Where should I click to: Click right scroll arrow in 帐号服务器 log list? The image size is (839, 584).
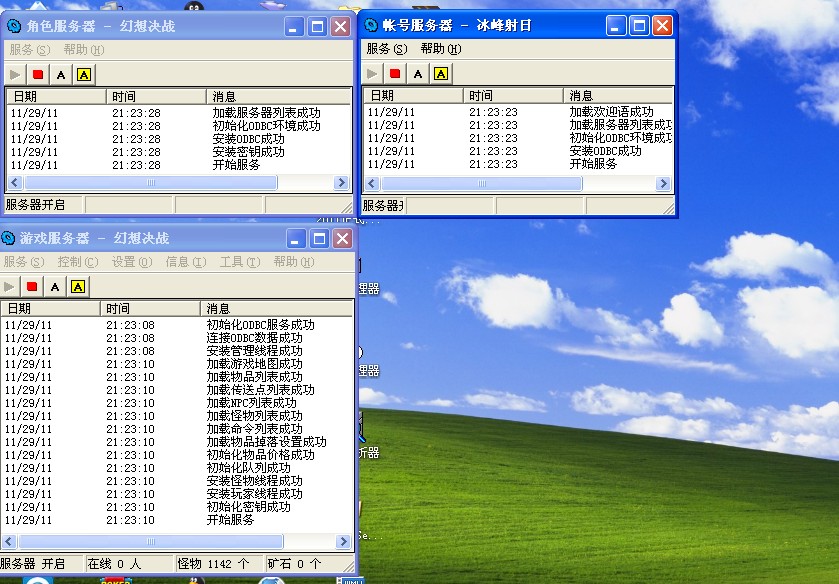662,184
